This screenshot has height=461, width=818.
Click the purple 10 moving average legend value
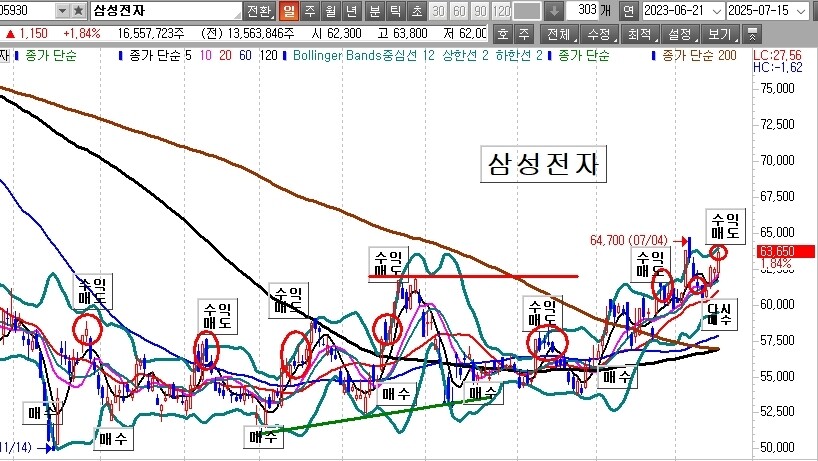coord(206,55)
